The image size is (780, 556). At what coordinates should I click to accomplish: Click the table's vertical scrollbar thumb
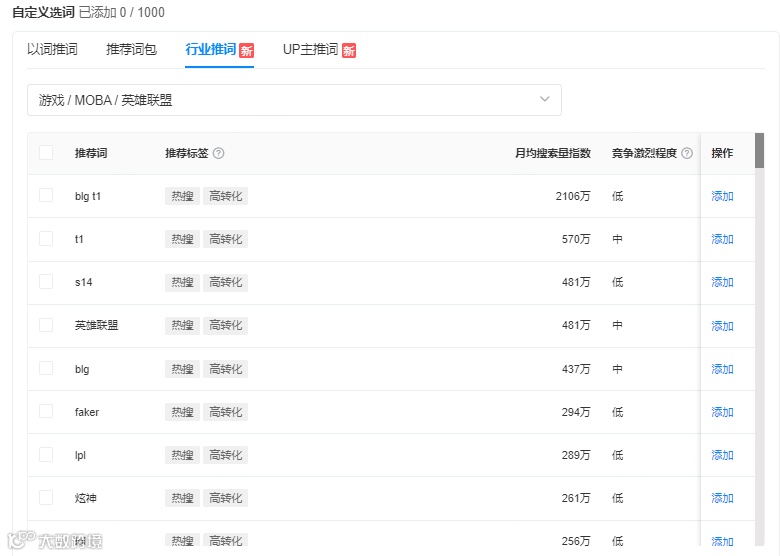click(759, 150)
